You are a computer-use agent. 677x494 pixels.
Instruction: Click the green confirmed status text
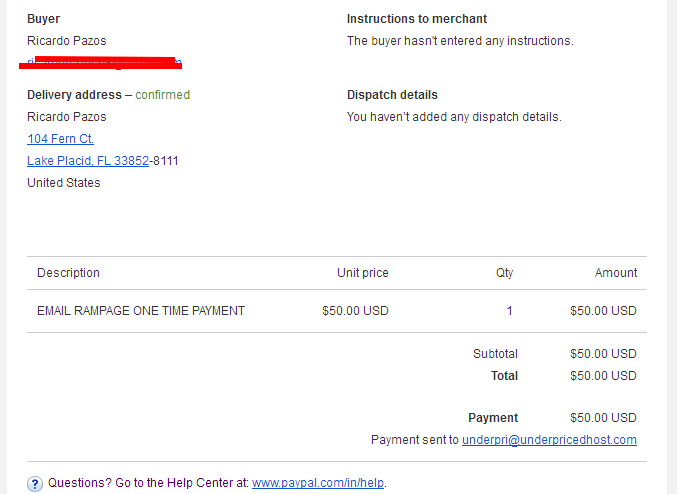coord(162,95)
